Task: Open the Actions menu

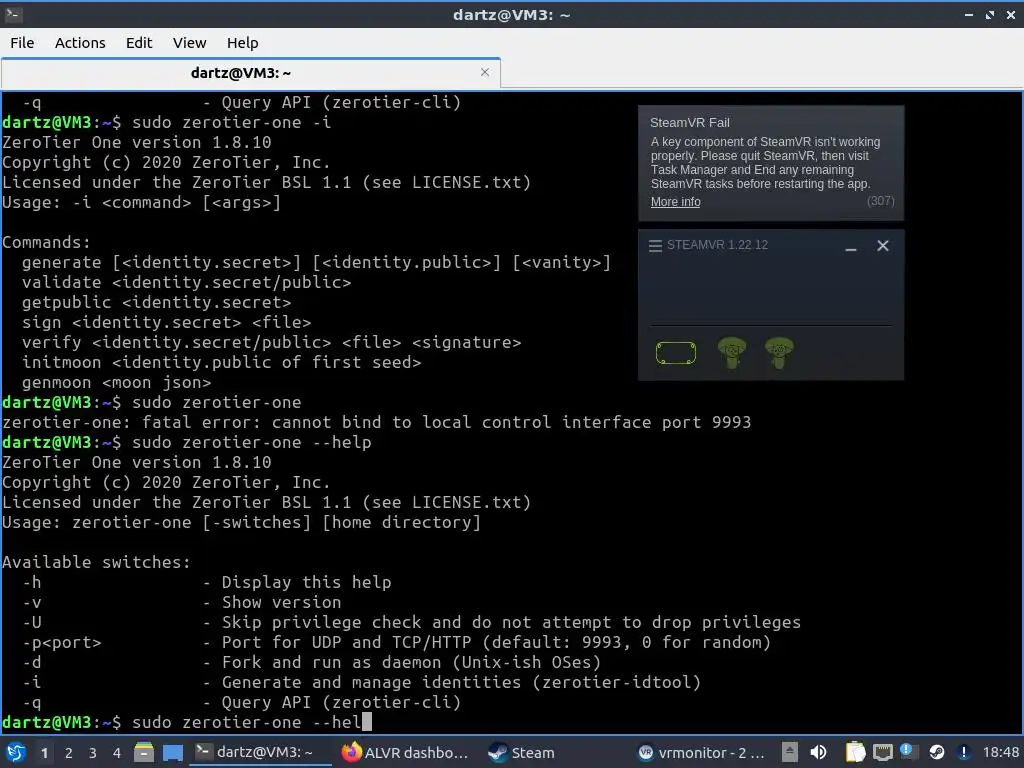Action: pos(80,42)
